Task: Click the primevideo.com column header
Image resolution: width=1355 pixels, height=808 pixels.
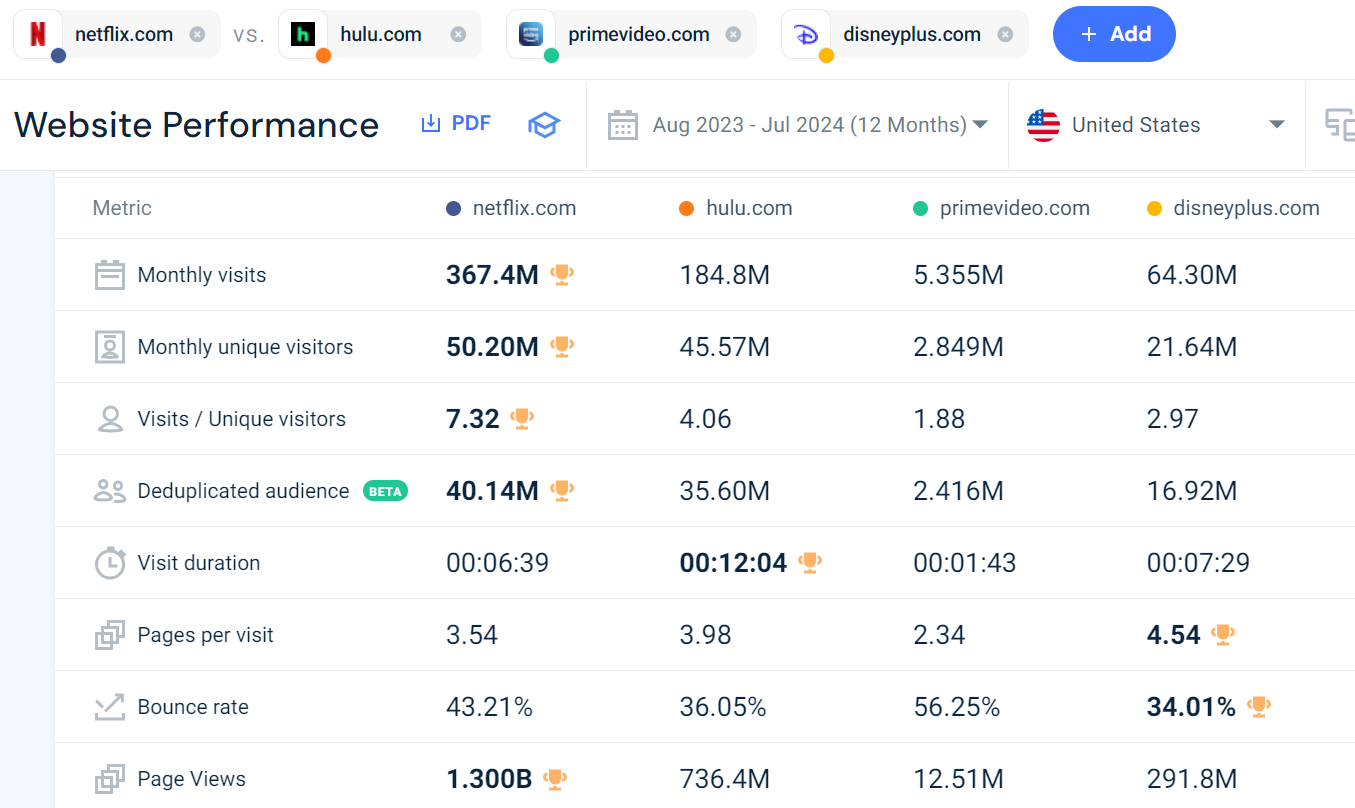Action: click(1002, 208)
